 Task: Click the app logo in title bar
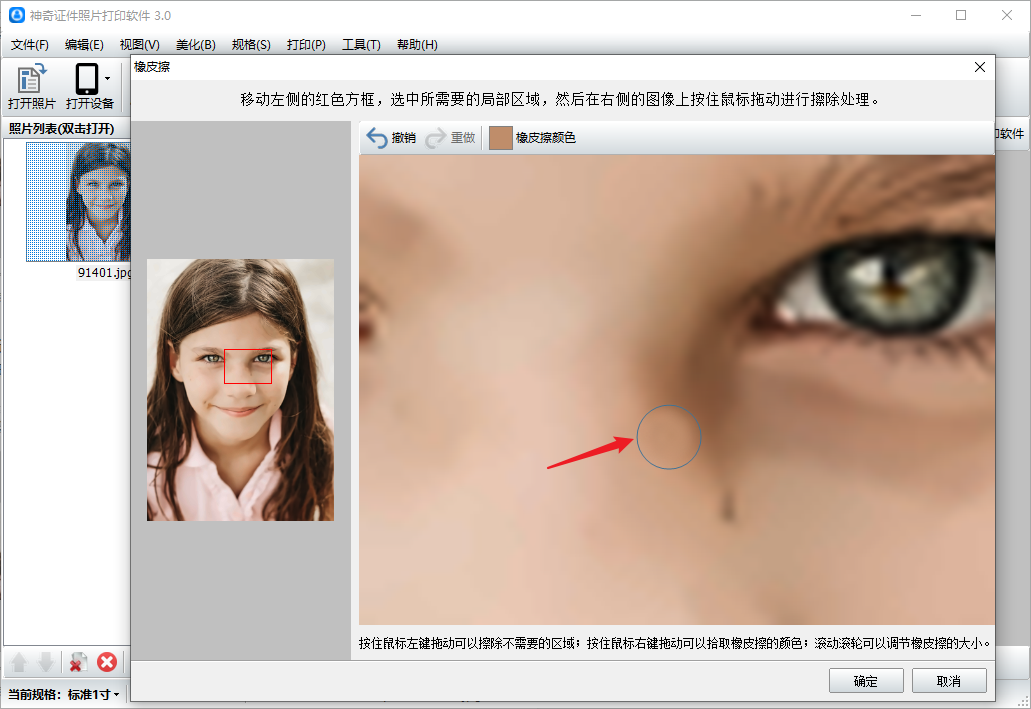16,15
